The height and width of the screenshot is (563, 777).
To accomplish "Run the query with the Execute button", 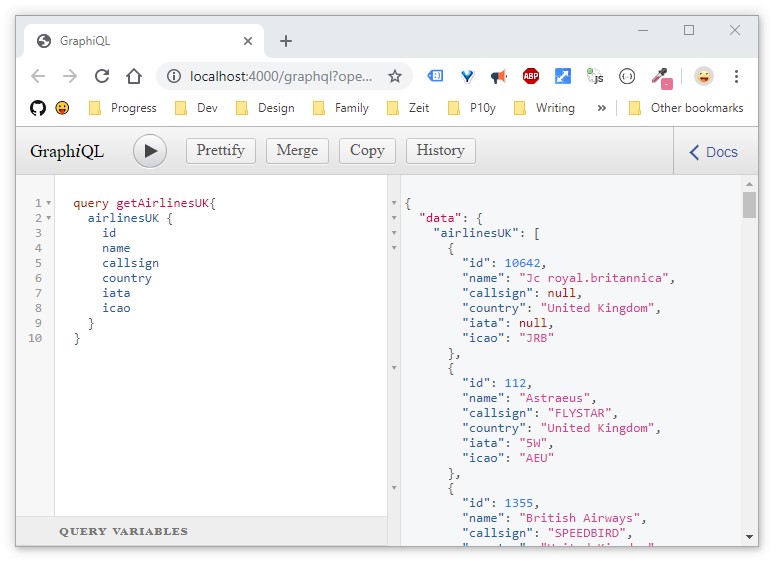I will pos(150,151).
